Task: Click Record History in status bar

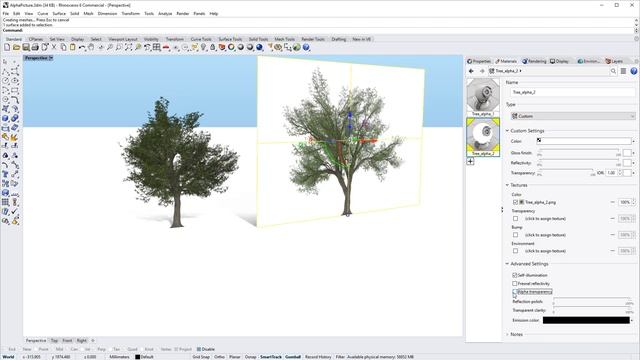Action: [x=318, y=357]
